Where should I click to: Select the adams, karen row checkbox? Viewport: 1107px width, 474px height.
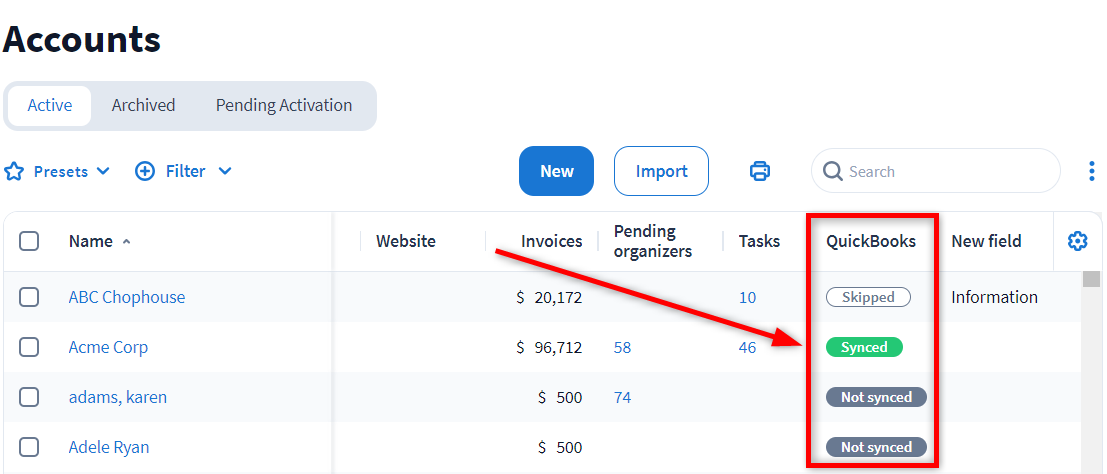(x=29, y=397)
